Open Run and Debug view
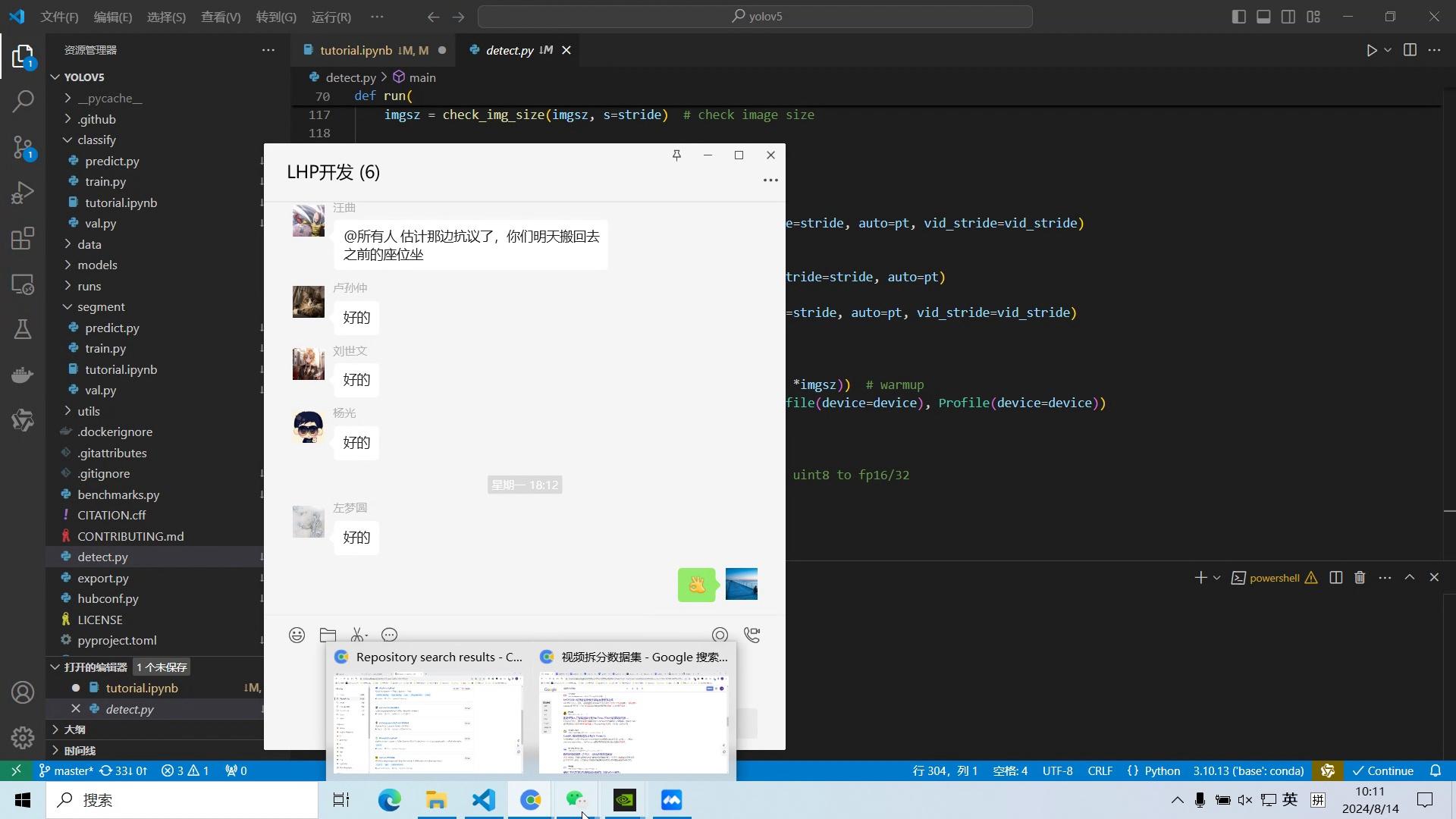 point(23,193)
